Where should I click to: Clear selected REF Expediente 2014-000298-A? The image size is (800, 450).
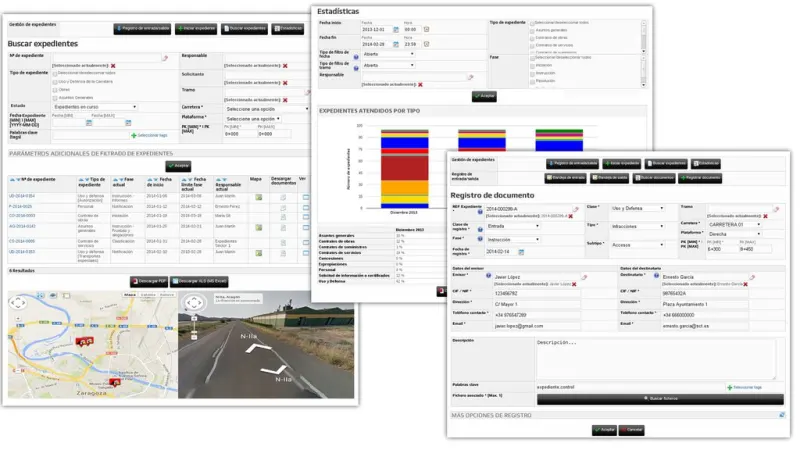coord(570,216)
